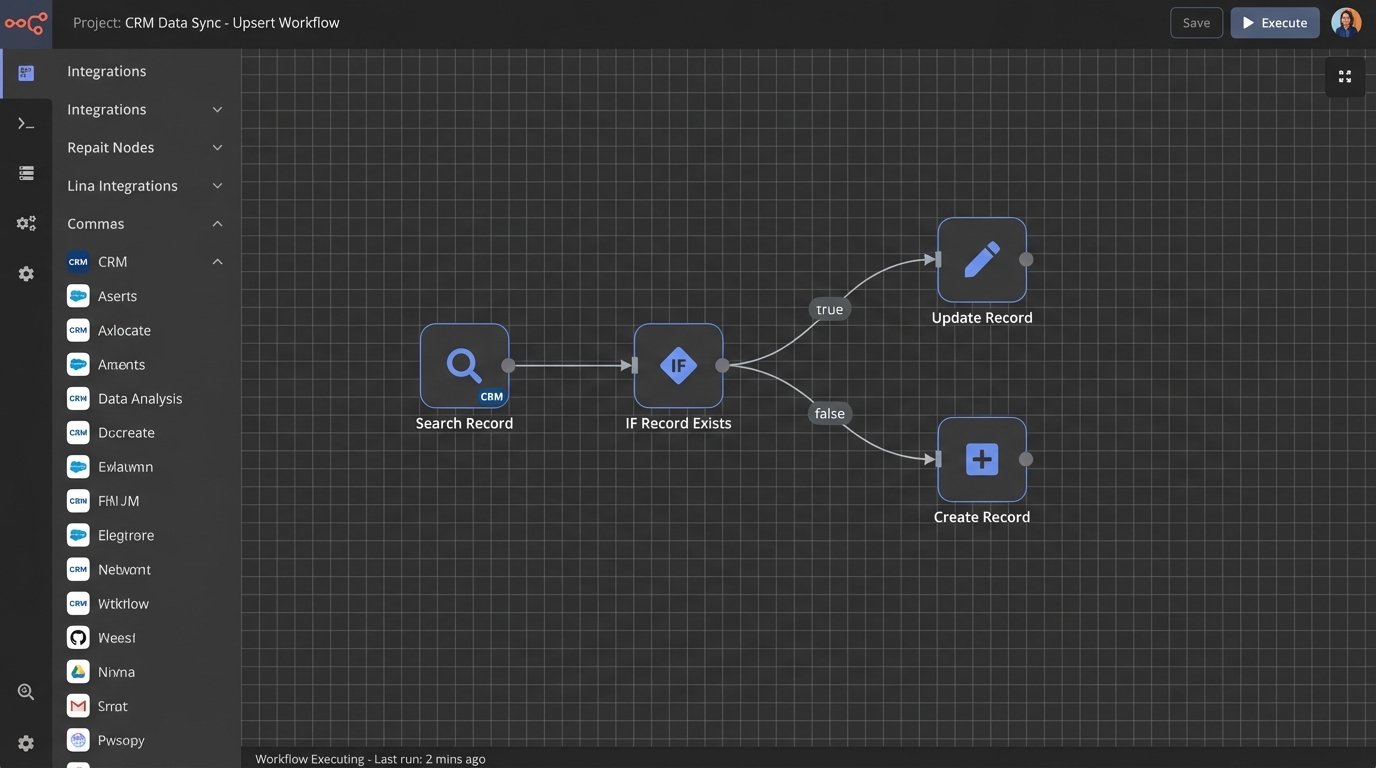
Task: Click the fullscreen canvas icon
Action: [1345, 77]
